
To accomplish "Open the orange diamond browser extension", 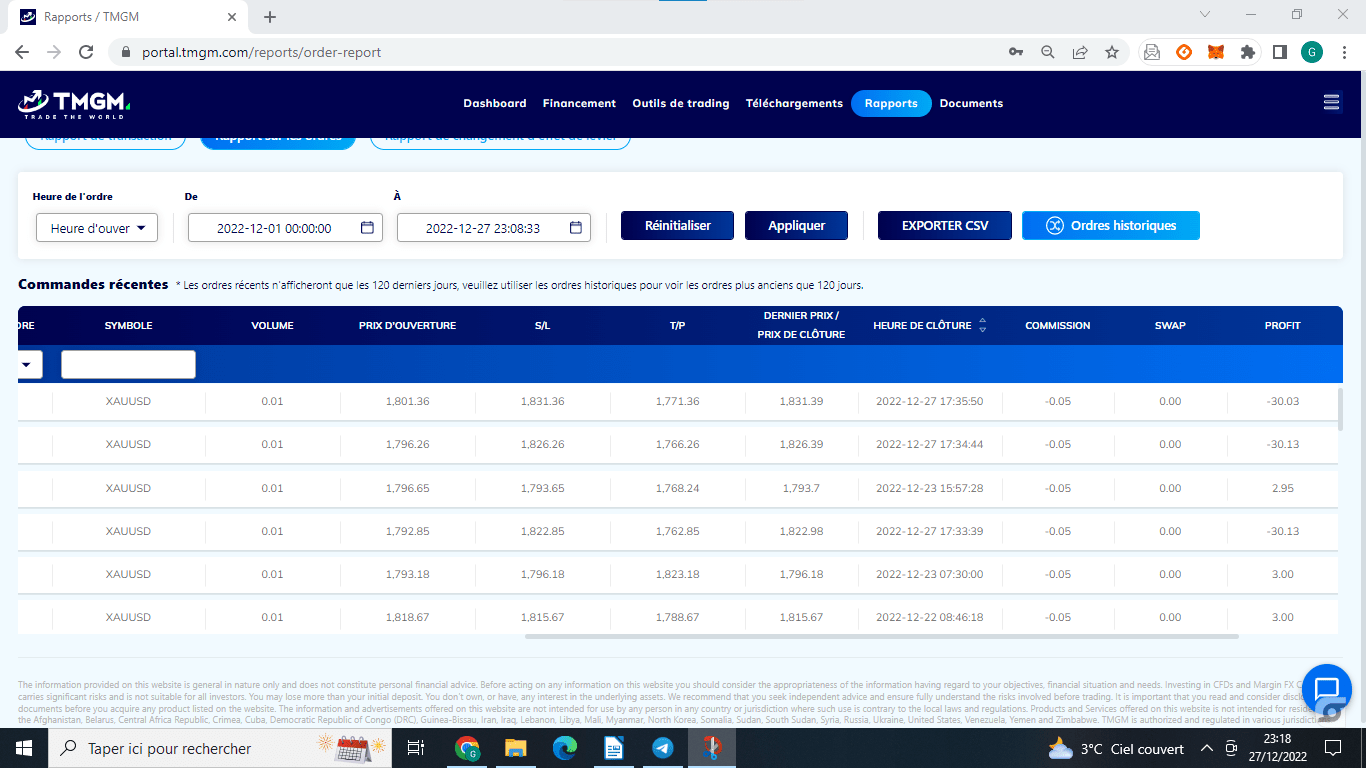I will coord(1184,52).
